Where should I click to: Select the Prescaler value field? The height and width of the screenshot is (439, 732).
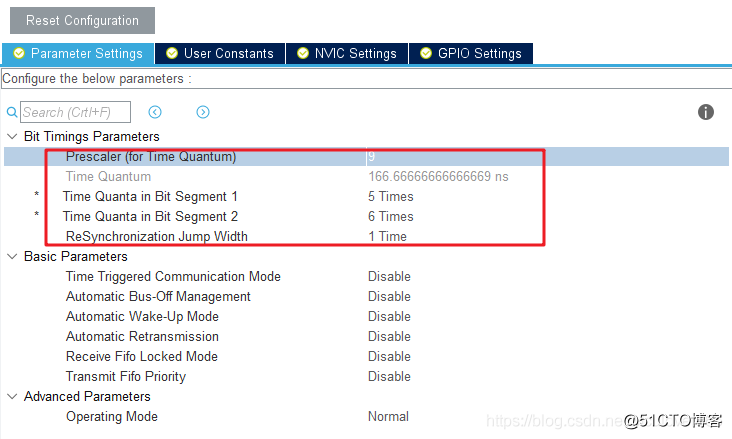click(x=450, y=156)
